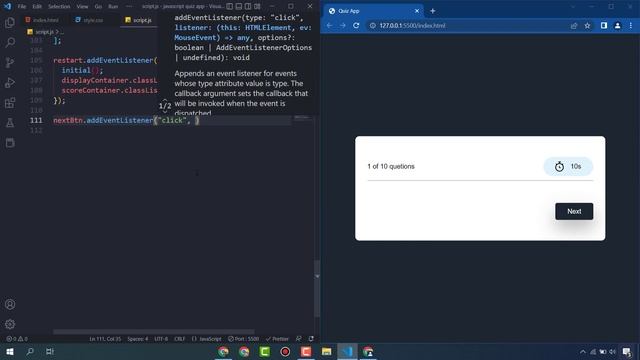This screenshot has width=640, height=360.
Task: Open the Windows Start menu
Action: 10,351
